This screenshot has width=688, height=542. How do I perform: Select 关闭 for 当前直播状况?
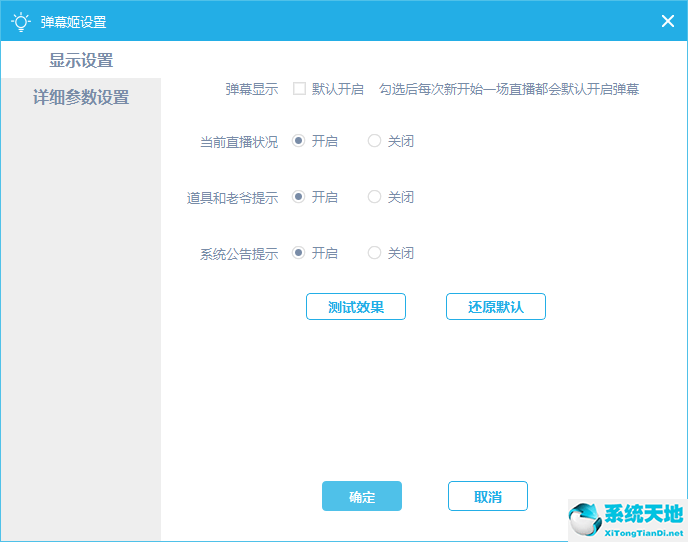374,141
